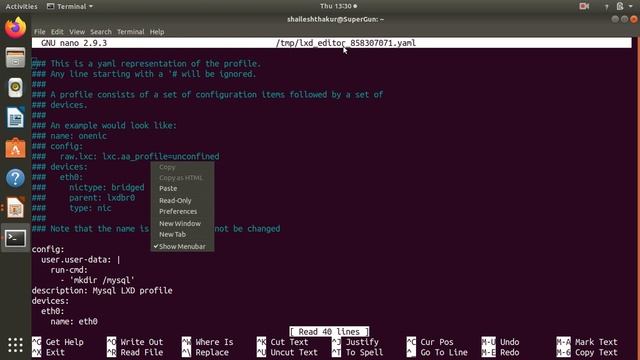Open the Help menu in menubar
This screenshot has width=640, height=360.
(157, 31)
